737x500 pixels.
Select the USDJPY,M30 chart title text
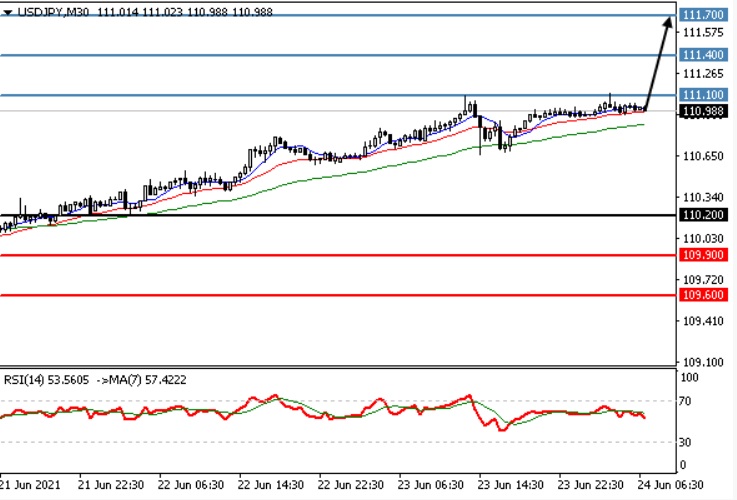point(53,12)
